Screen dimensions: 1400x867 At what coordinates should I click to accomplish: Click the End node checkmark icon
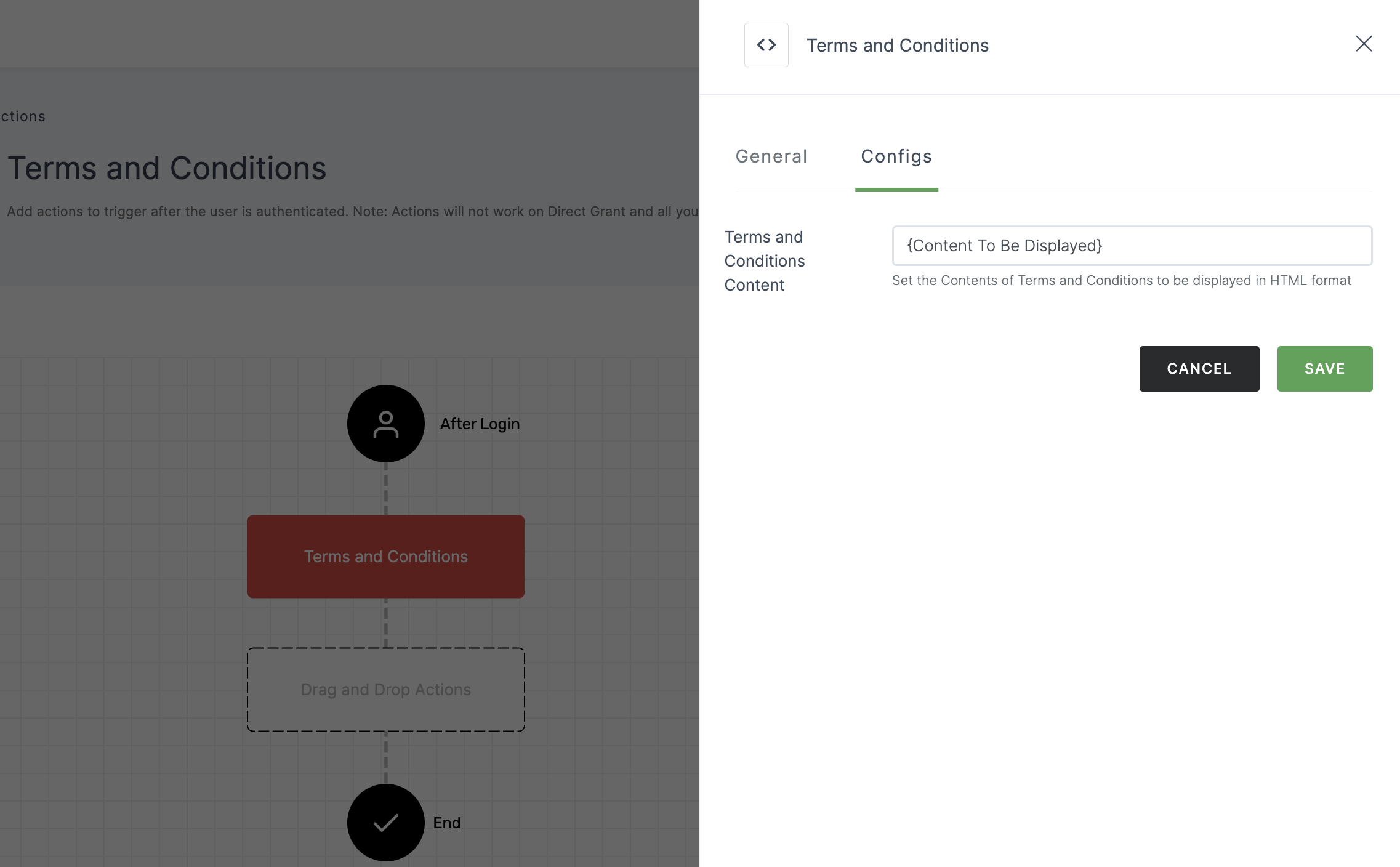pyautogui.click(x=385, y=822)
